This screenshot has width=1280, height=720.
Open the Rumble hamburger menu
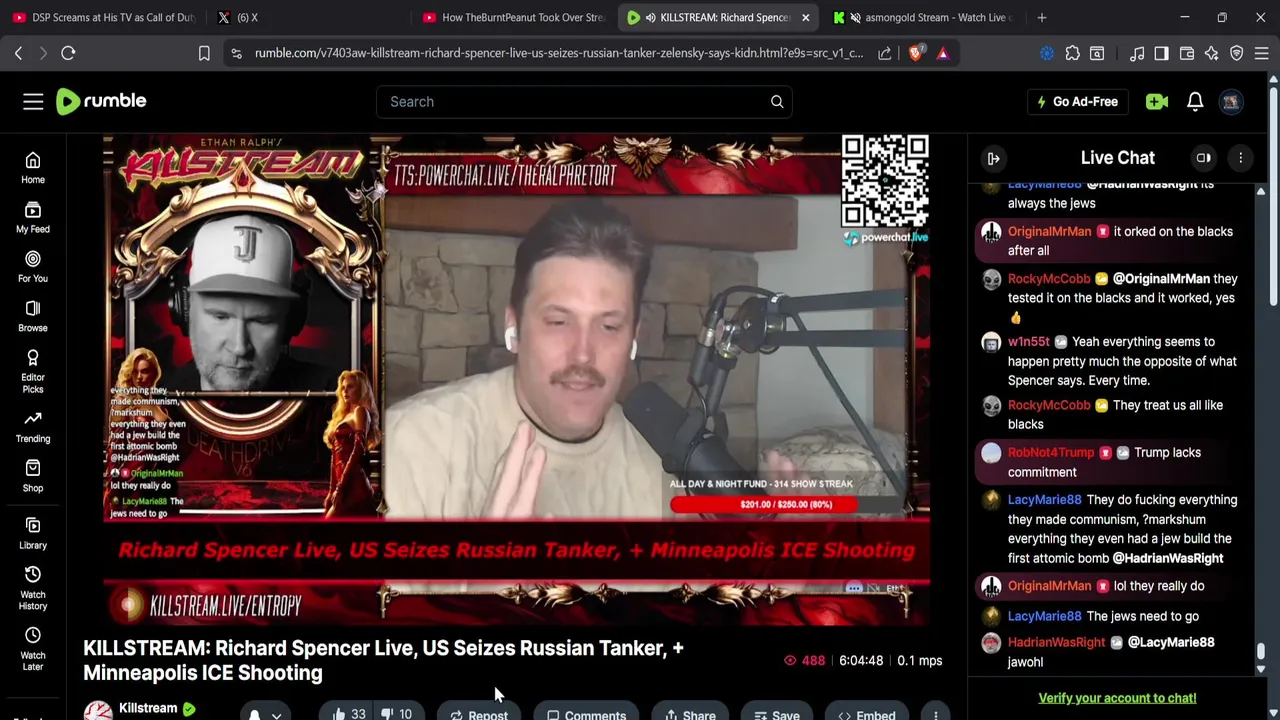point(33,101)
